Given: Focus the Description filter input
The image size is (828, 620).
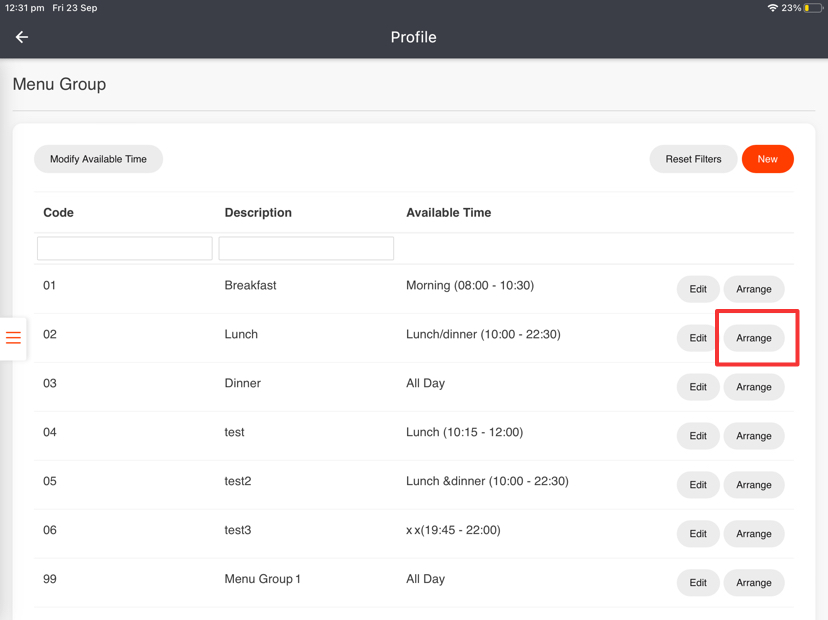Looking at the screenshot, I should 306,248.
